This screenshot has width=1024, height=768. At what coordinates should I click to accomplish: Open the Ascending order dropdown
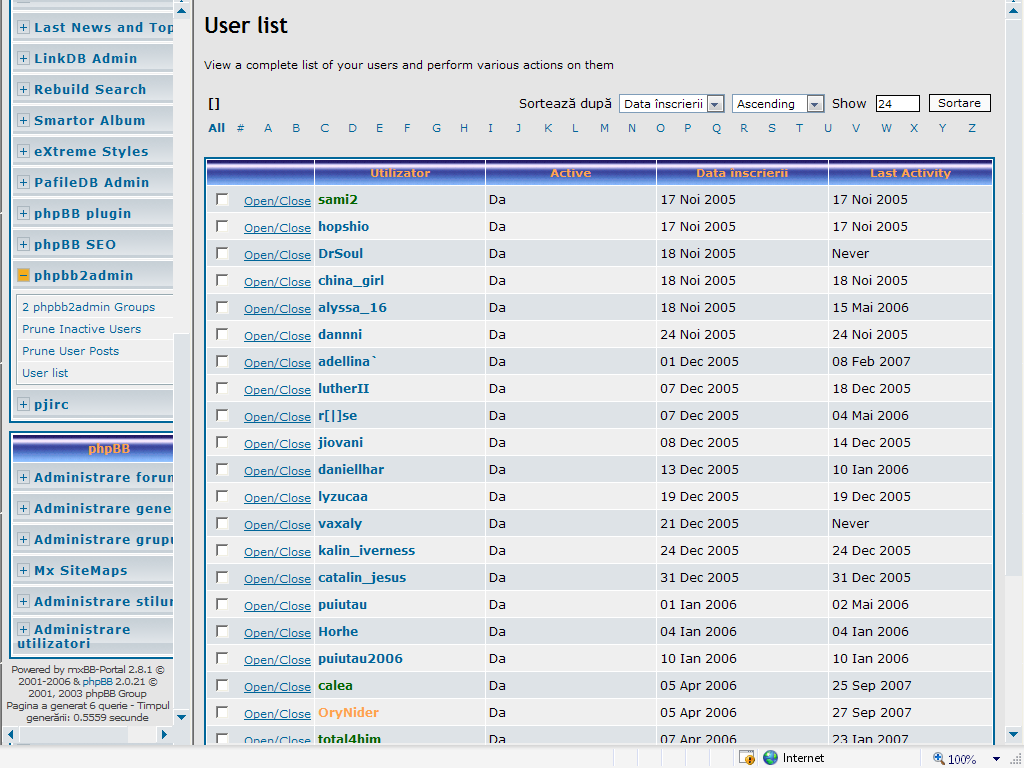pos(815,104)
